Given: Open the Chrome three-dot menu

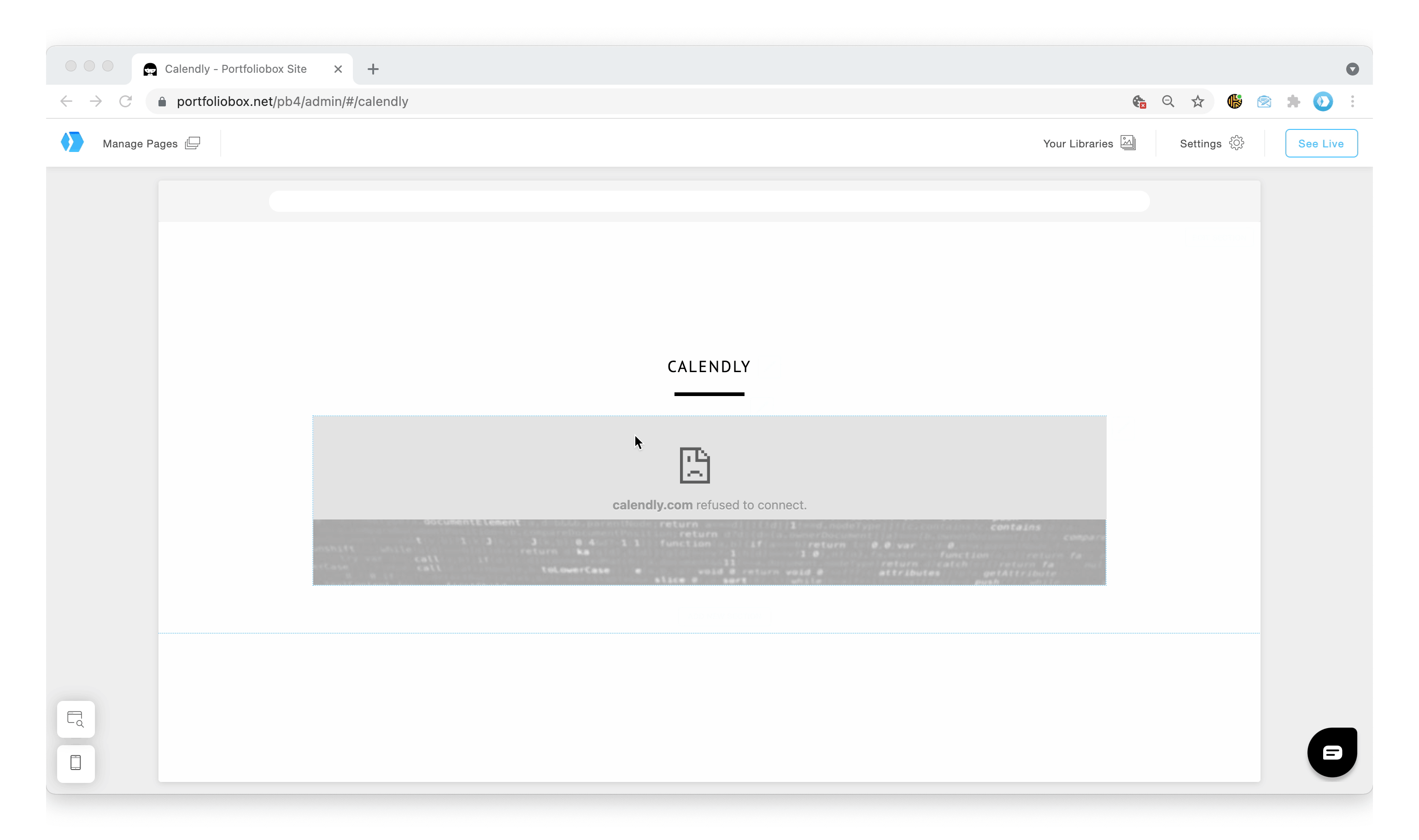Looking at the screenshot, I should (1353, 101).
